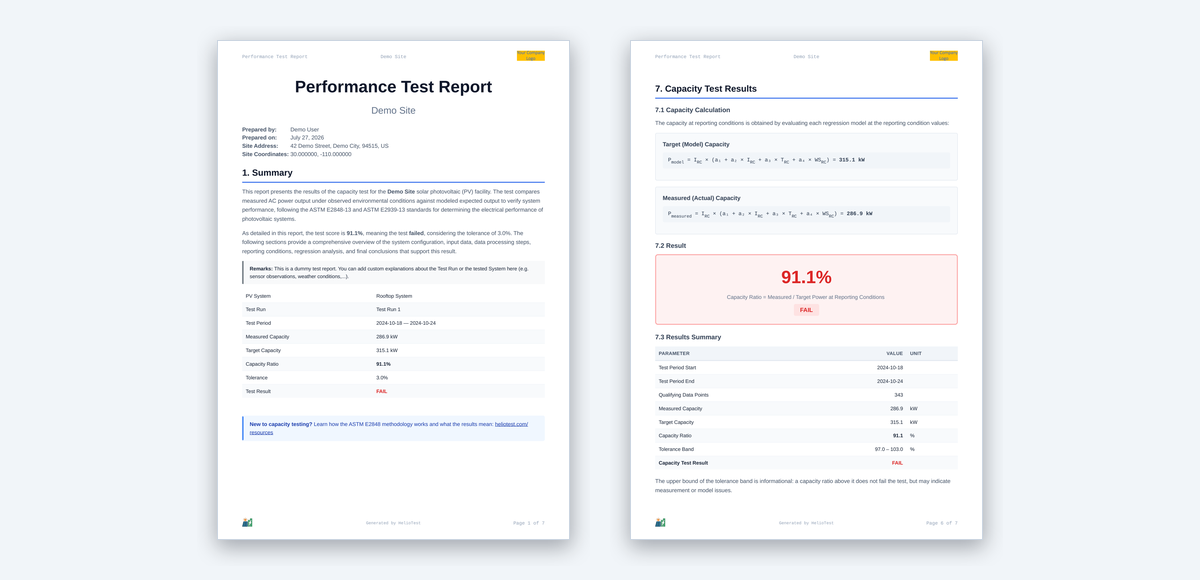Click the Remarks callout box
This screenshot has width=1200, height=580.
tap(393, 272)
